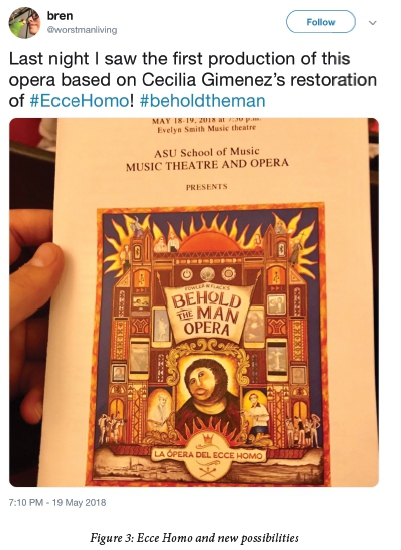
Task: Click the Follow button
Action: [321, 22]
